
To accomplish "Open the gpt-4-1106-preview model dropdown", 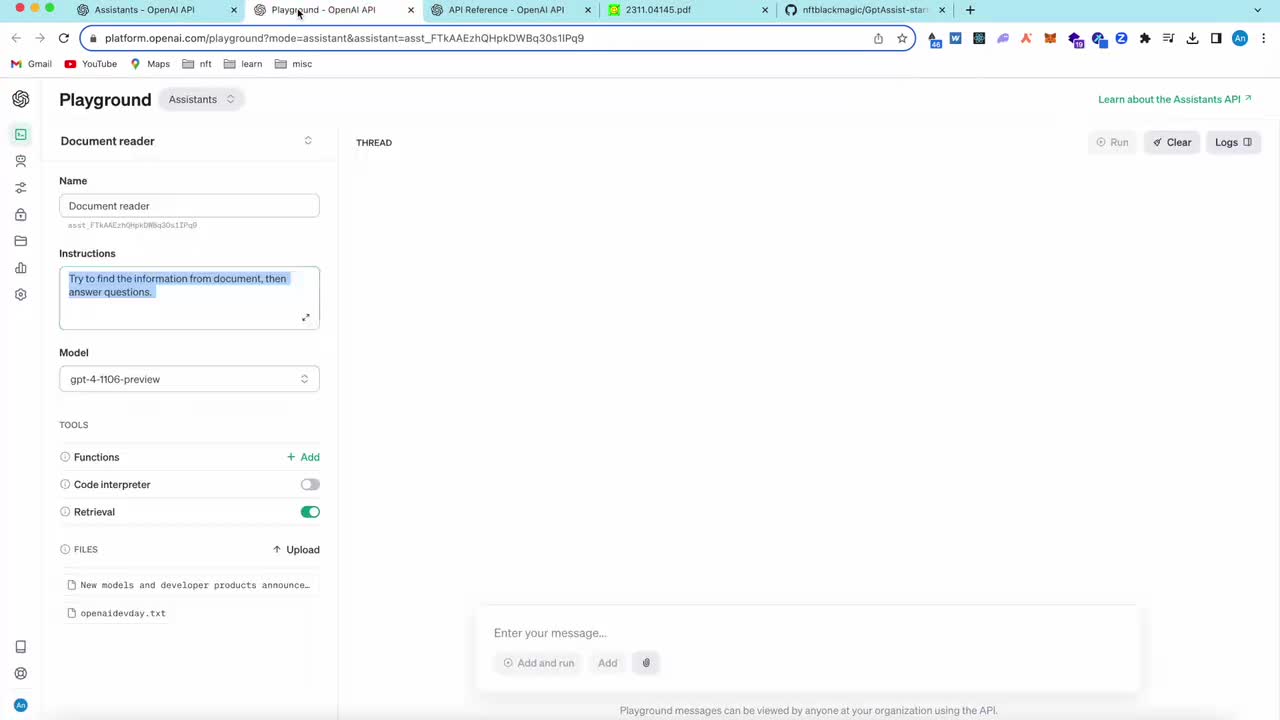I will pyautogui.click(x=189, y=379).
